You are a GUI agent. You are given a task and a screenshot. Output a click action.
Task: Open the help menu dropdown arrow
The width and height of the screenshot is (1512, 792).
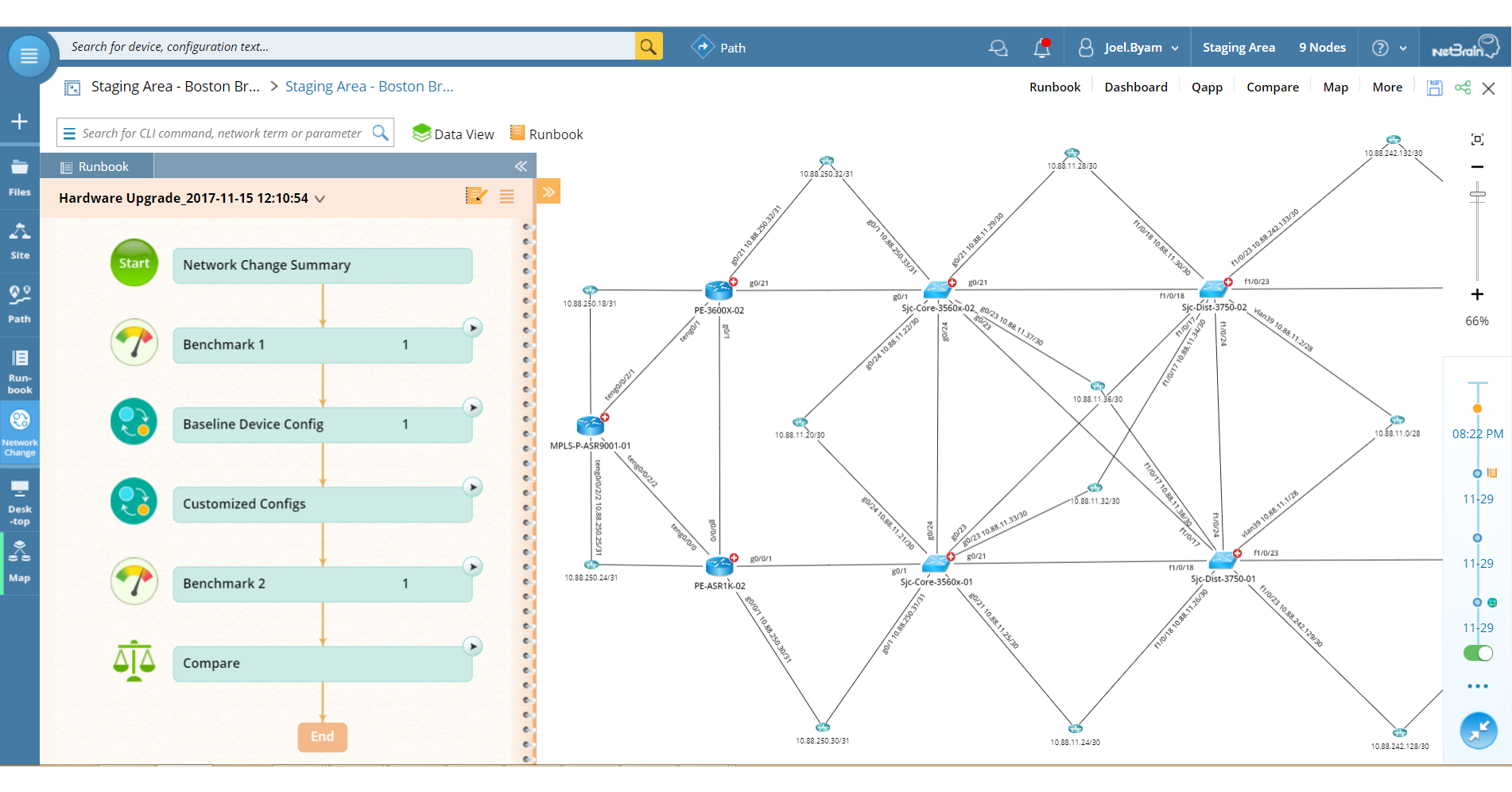pyautogui.click(x=1403, y=49)
